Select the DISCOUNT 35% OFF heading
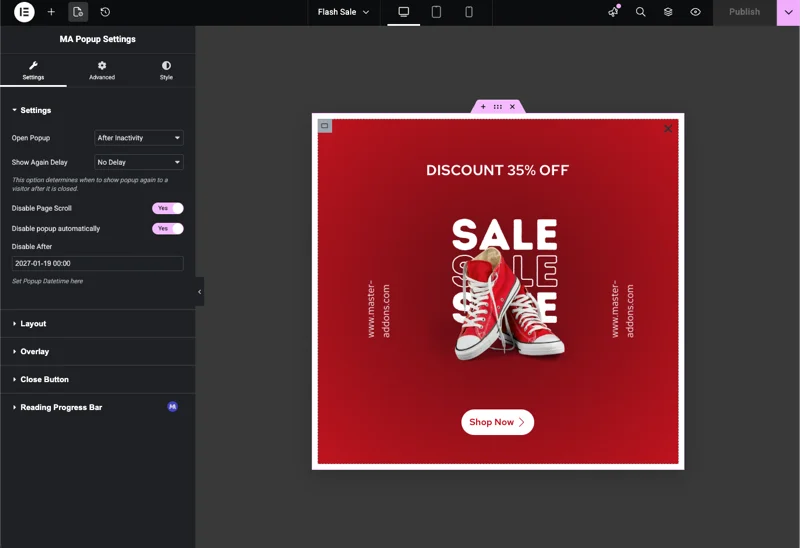This screenshot has width=800, height=548. 497,170
